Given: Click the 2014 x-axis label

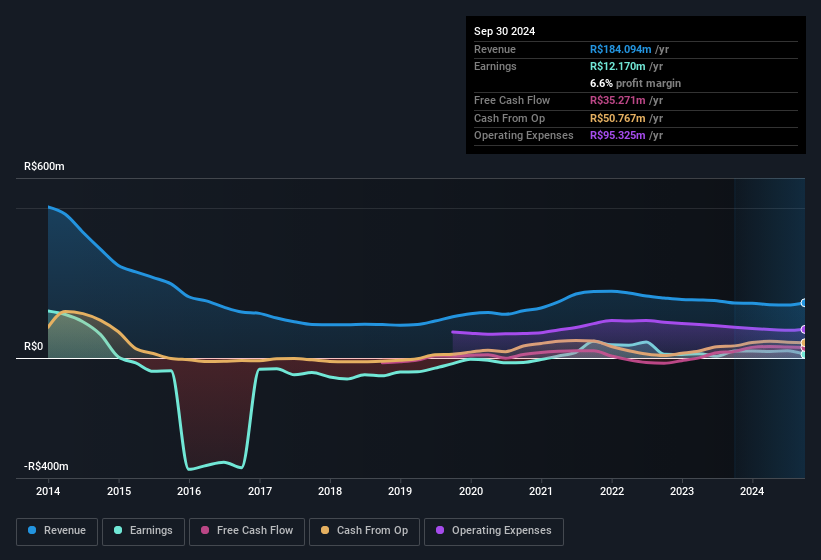Looking at the screenshot, I should click(48, 491).
